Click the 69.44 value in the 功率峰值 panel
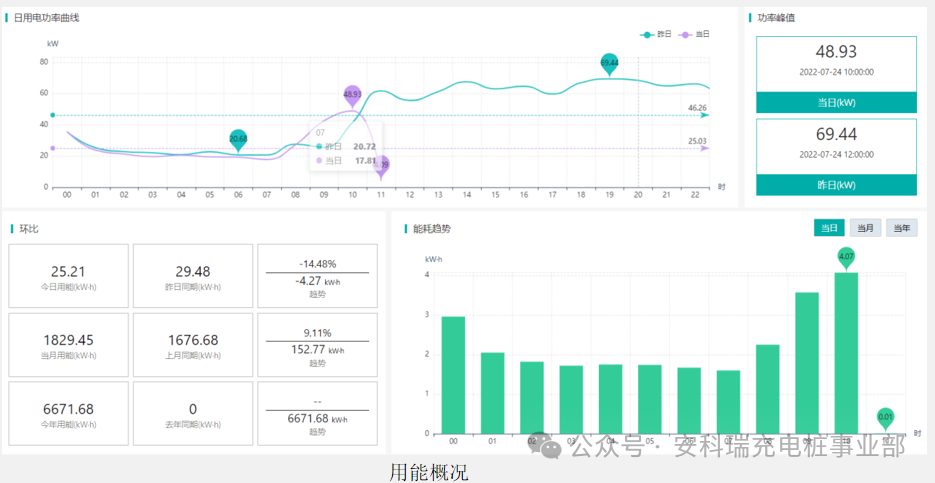 click(x=836, y=134)
